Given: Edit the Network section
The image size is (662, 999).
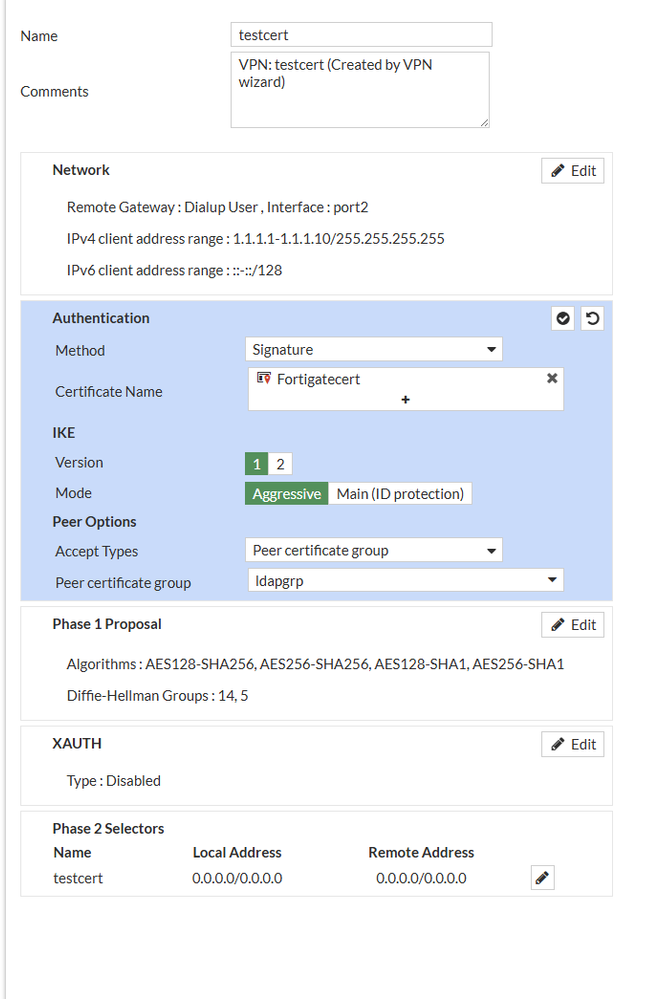Looking at the screenshot, I should pos(572,171).
